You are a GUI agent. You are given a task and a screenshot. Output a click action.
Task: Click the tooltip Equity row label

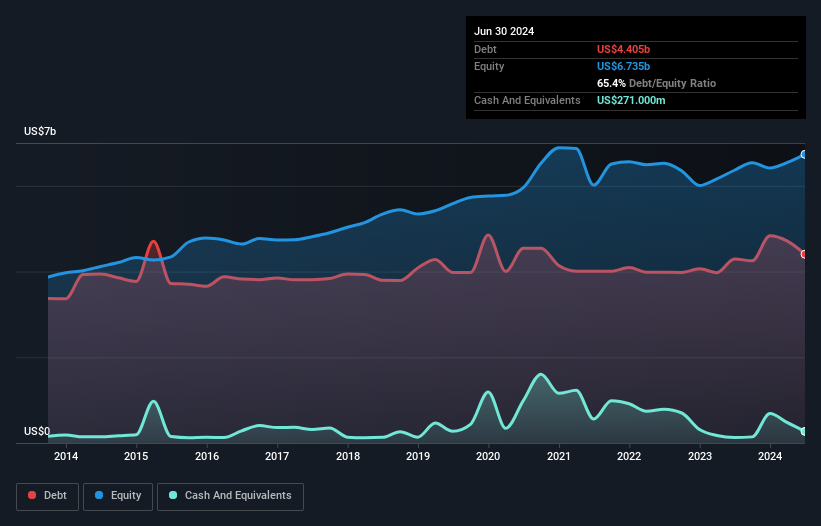[489, 66]
